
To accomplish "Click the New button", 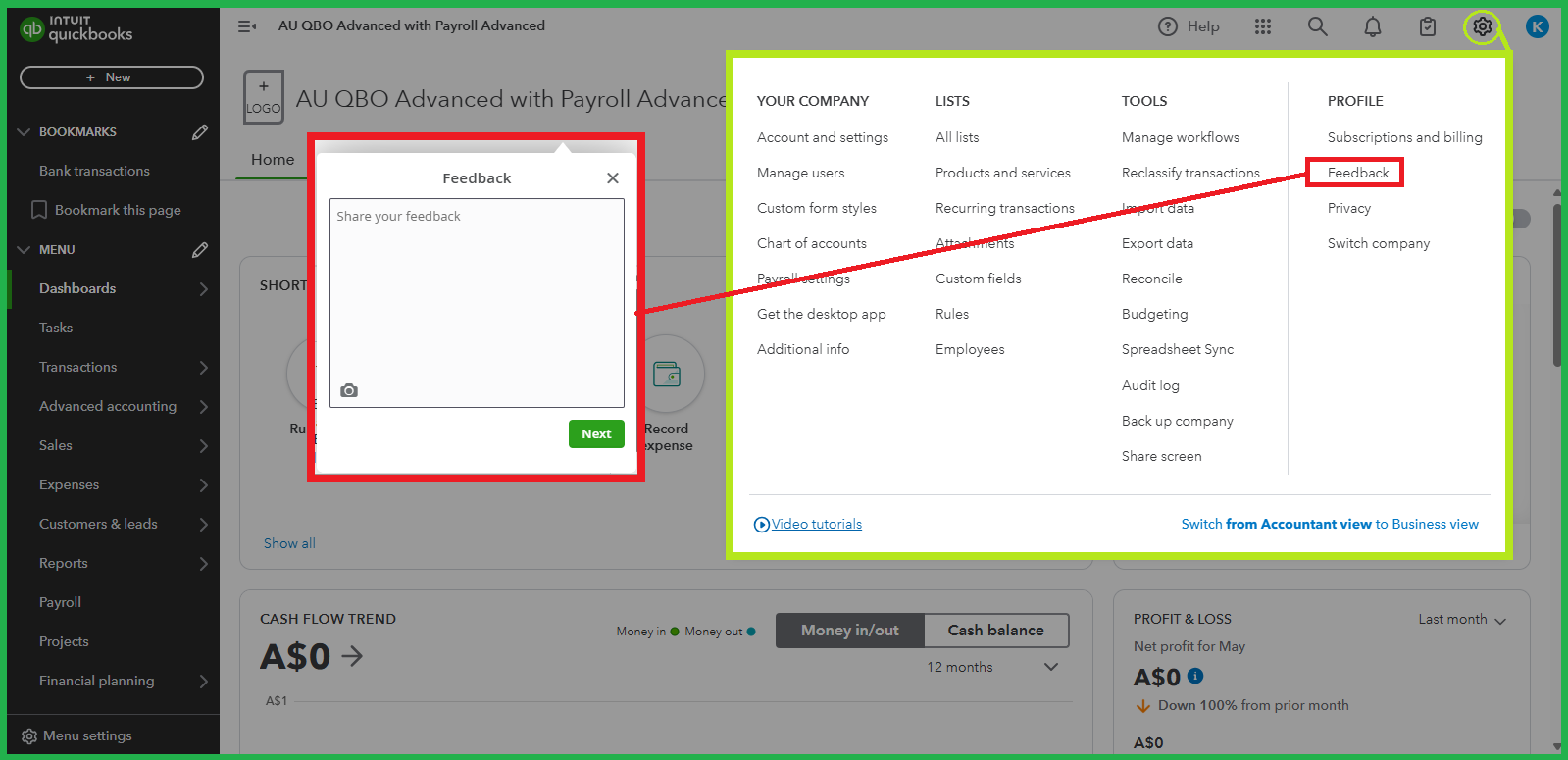I will (x=112, y=77).
